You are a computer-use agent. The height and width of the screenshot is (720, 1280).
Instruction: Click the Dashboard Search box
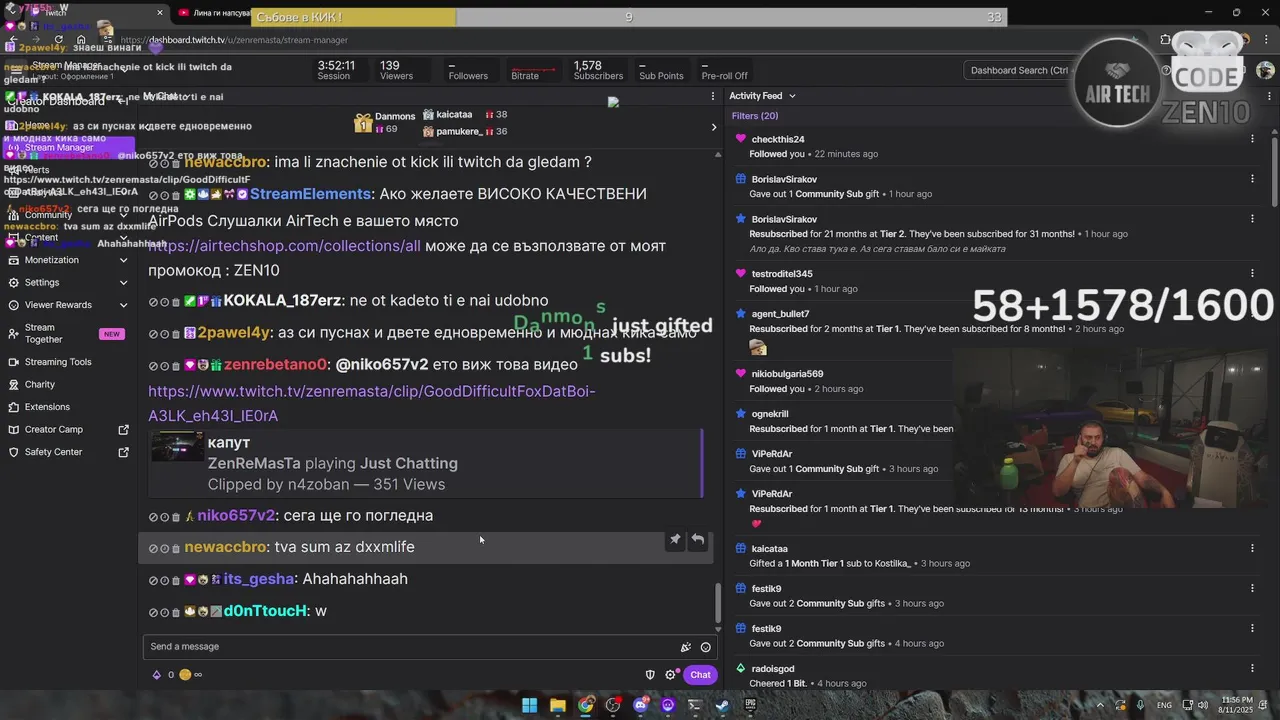1020,71
